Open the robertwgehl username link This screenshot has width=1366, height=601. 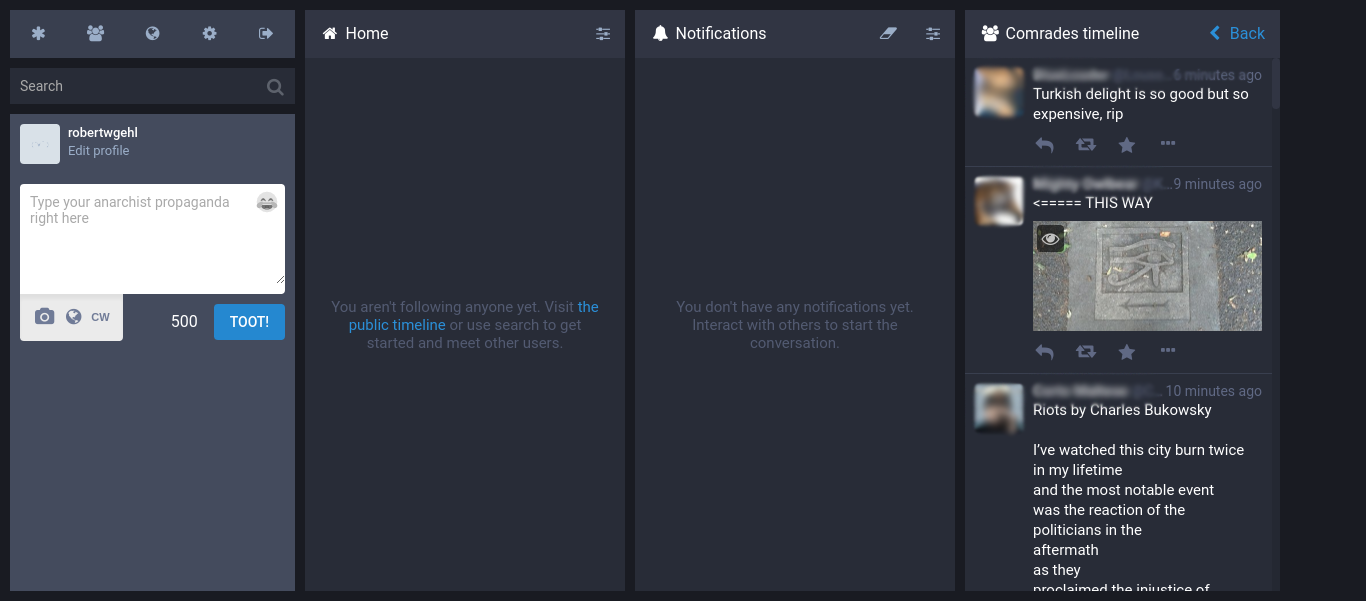[x=103, y=132]
